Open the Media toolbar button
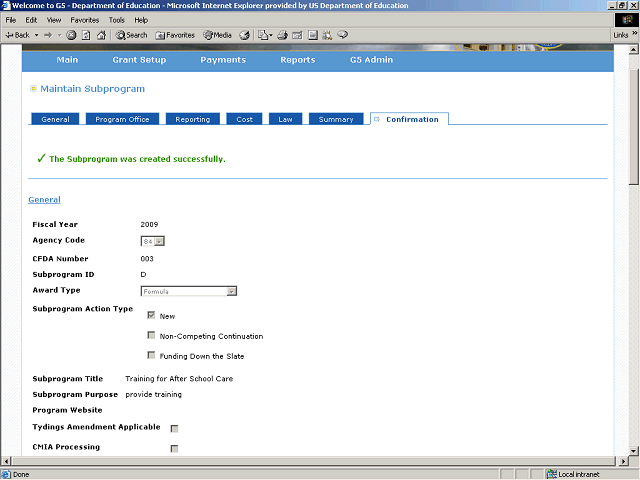The height and width of the screenshot is (480, 640). pyautogui.click(x=218, y=35)
